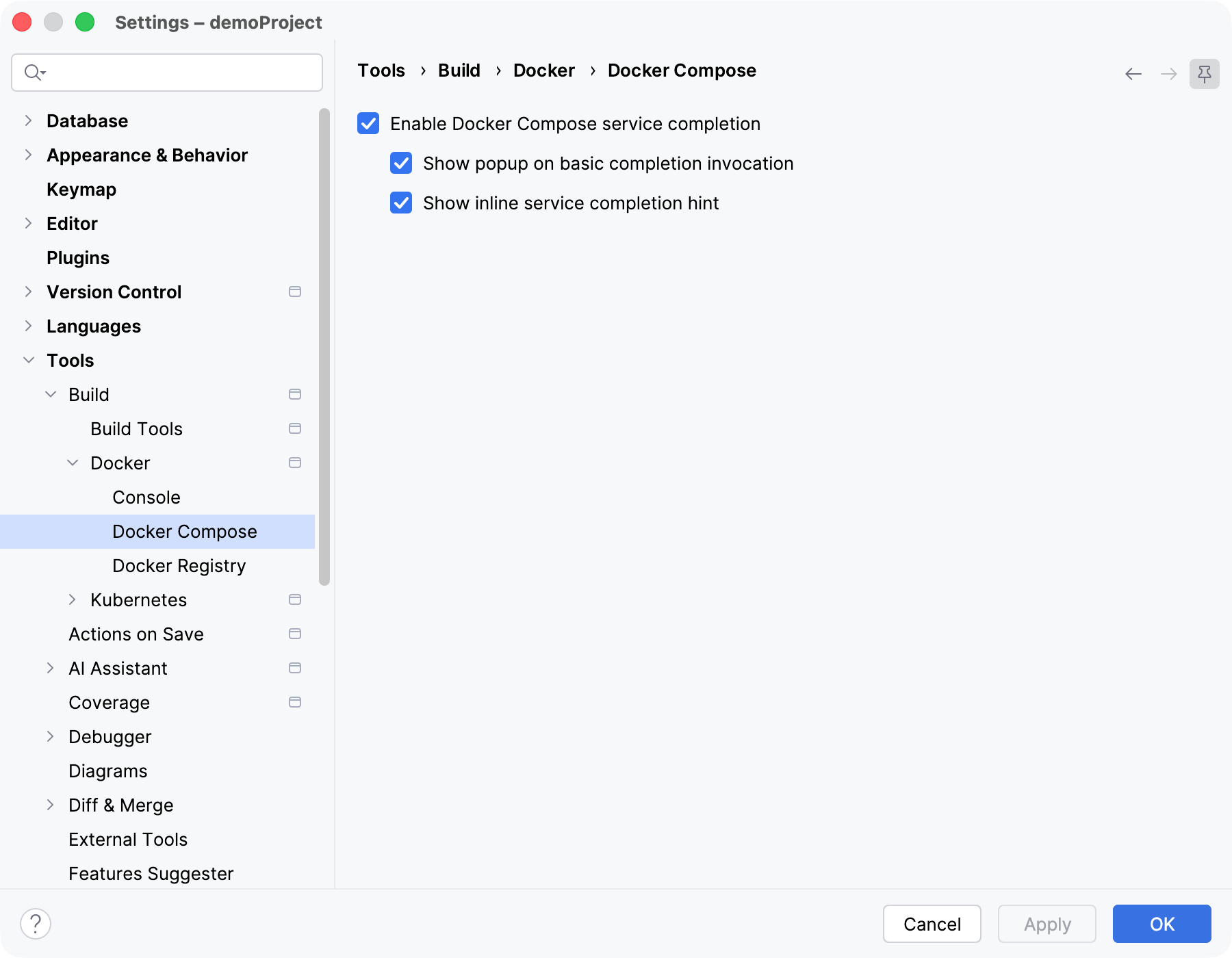Image resolution: width=1232 pixels, height=958 pixels.
Task: Expand the Version Control section
Action: (x=28, y=292)
